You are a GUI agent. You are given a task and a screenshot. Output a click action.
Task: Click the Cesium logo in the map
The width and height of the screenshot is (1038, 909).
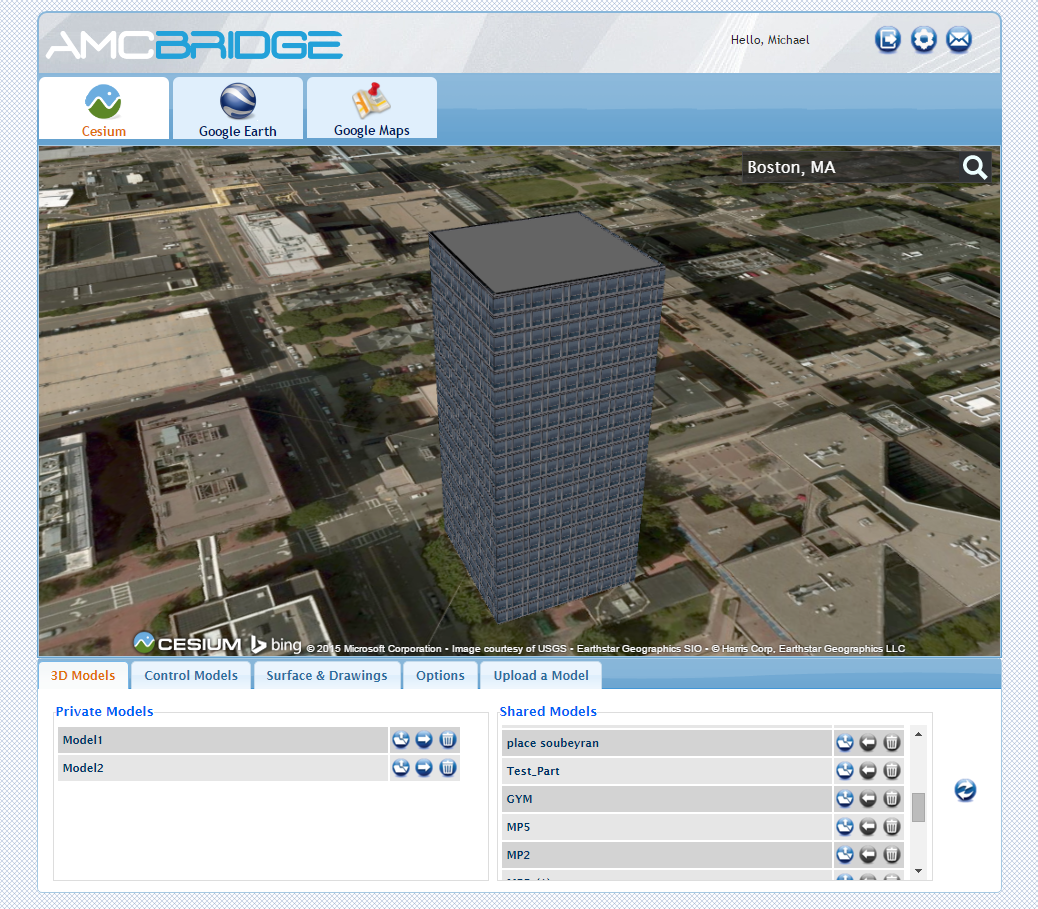tap(190, 642)
